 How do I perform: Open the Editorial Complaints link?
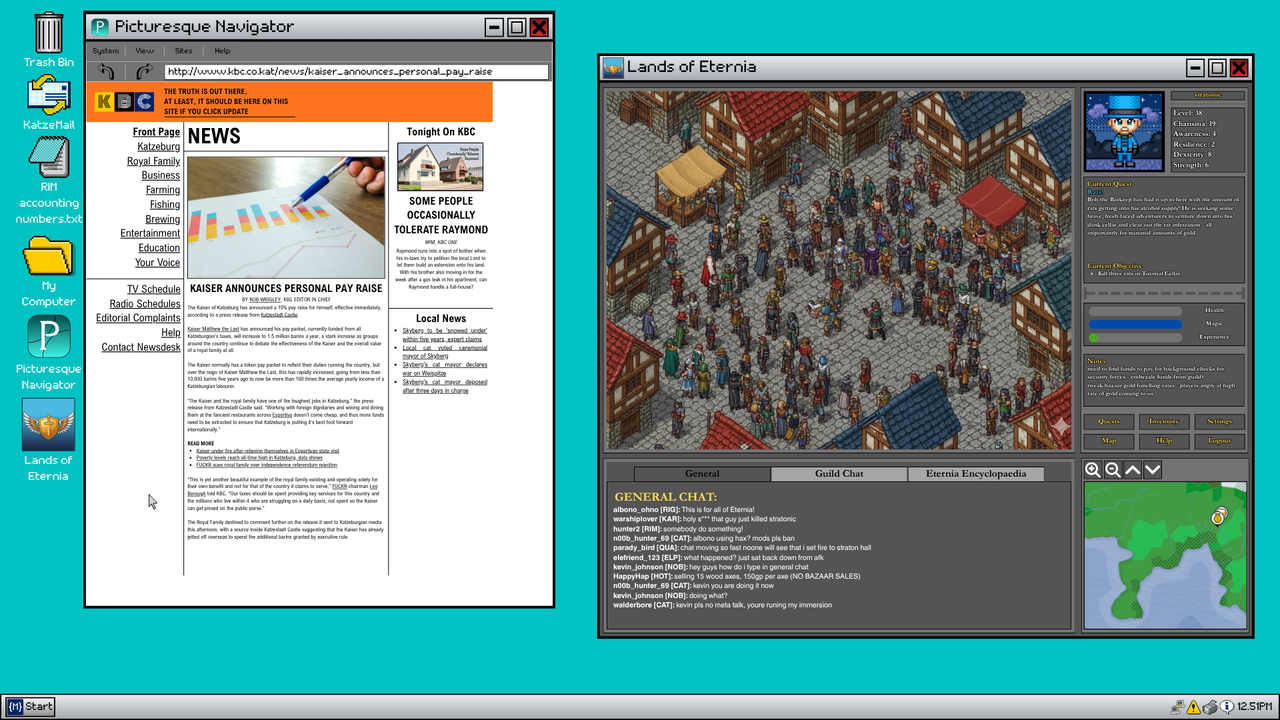[x=138, y=318]
